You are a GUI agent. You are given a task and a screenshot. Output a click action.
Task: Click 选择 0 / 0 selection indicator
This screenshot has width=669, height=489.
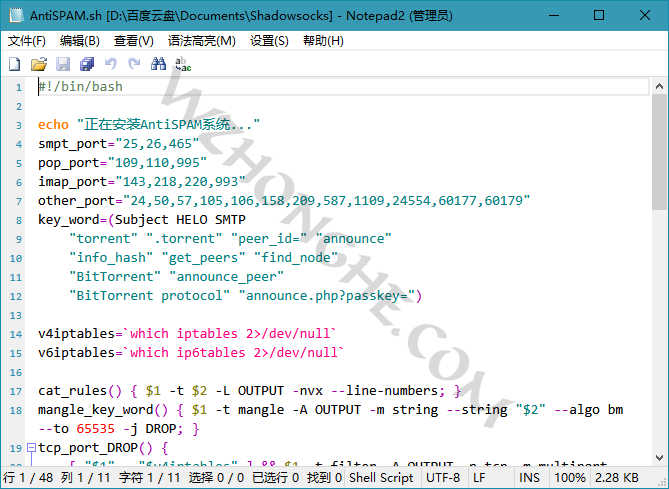click(x=216, y=477)
